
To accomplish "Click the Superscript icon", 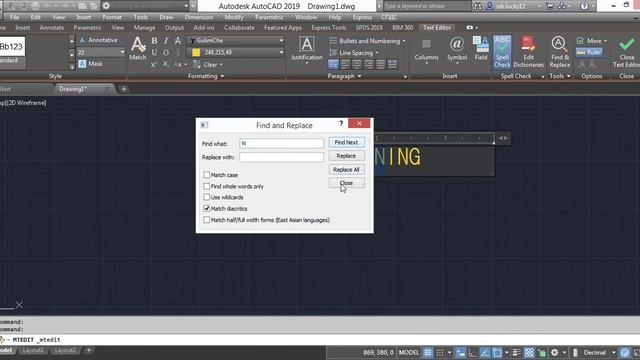I will 153,64.
